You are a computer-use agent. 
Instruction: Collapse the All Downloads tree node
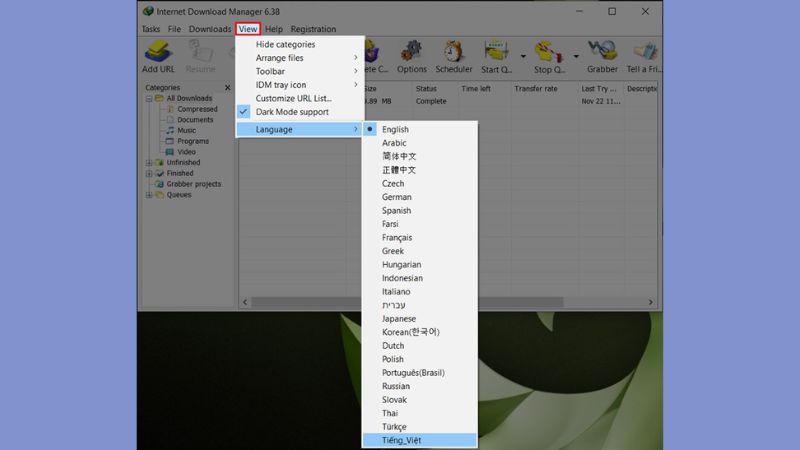coord(149,98)
